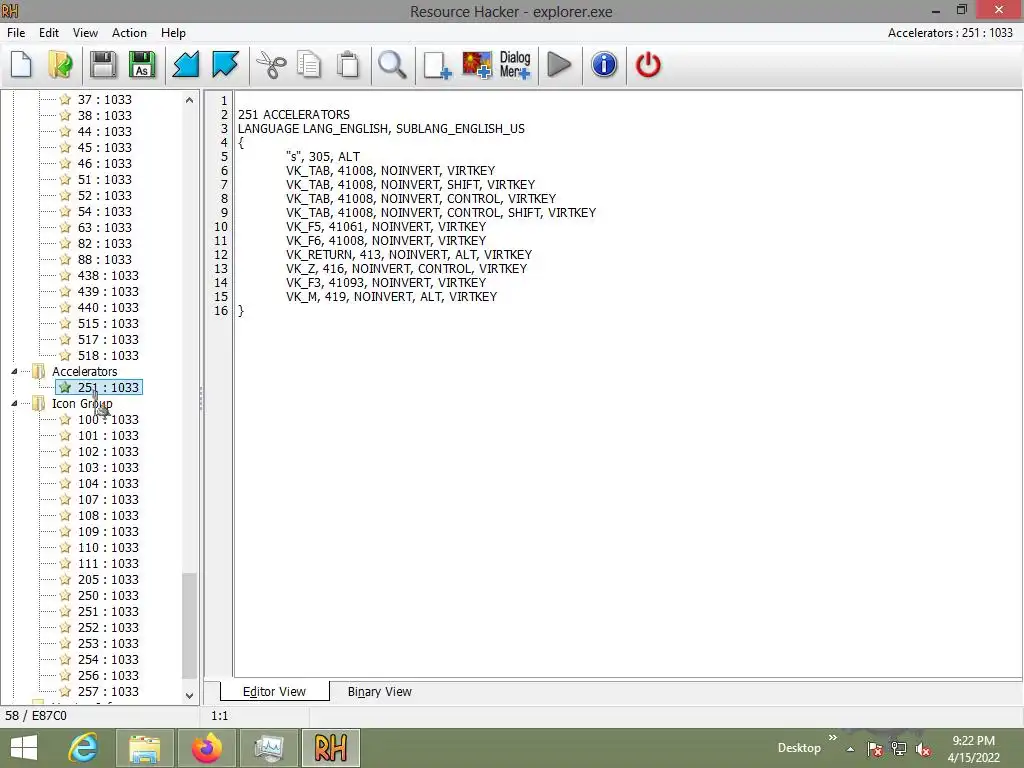
Task: Click the 58 / E87C0 status text
Action: [x=36, y=716]
